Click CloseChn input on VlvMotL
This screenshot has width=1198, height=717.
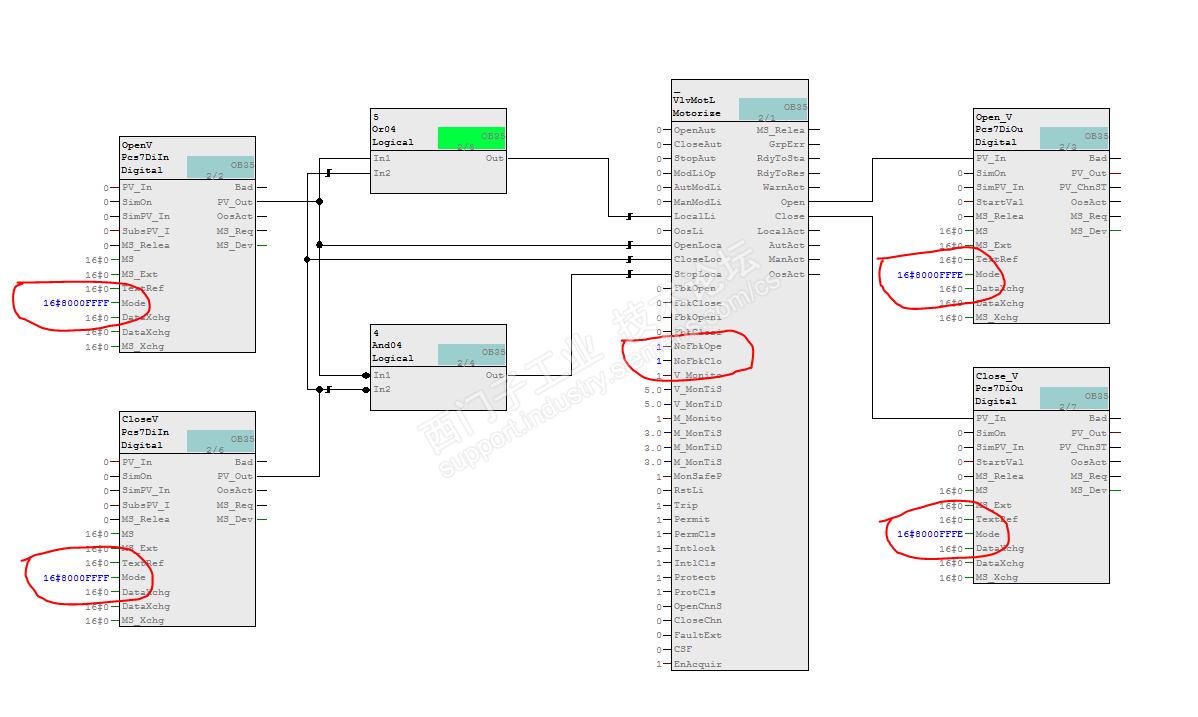pos(698,620)
